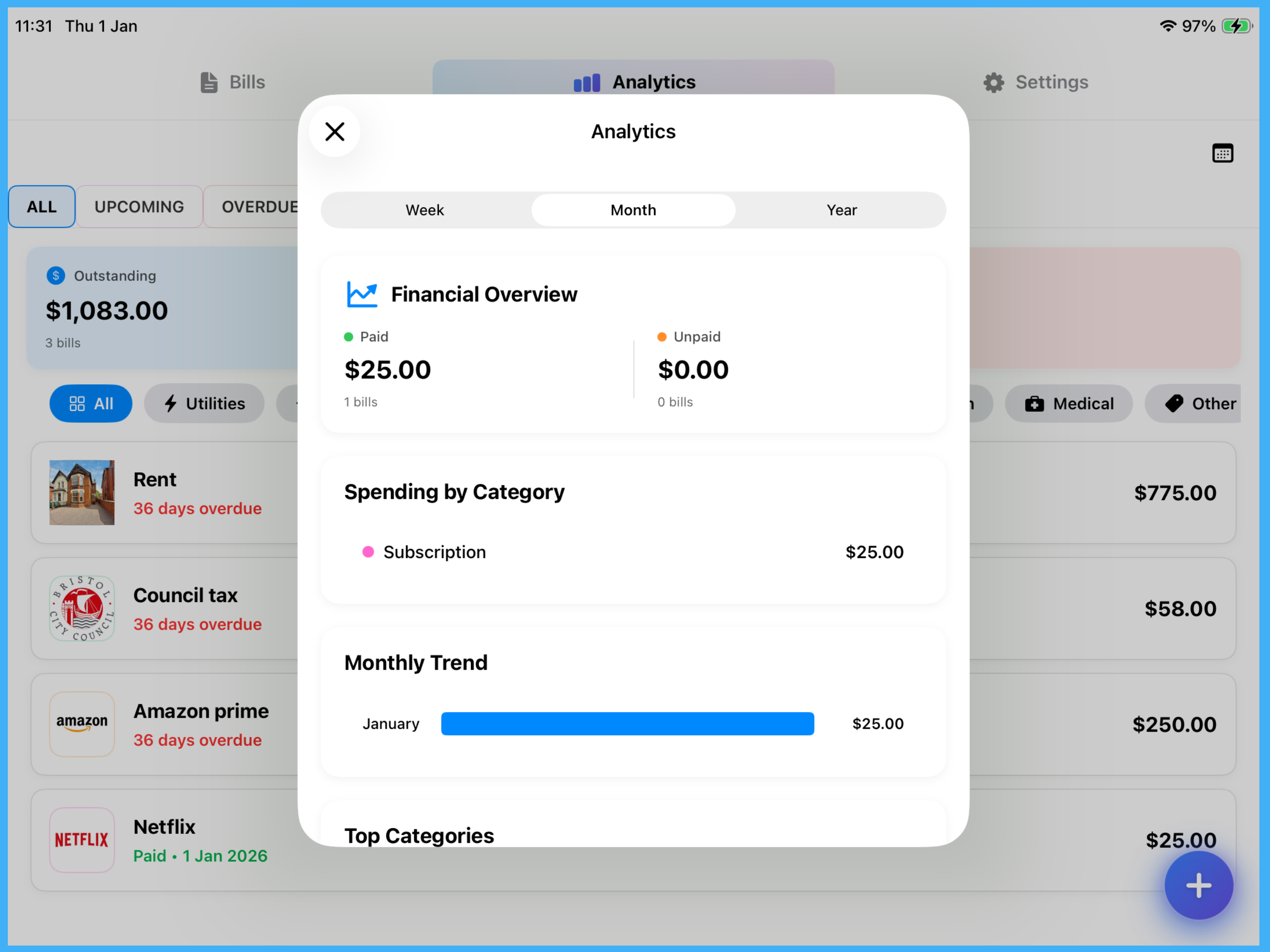
Task: Select the Week segment
Action: [x=425, y=210]
